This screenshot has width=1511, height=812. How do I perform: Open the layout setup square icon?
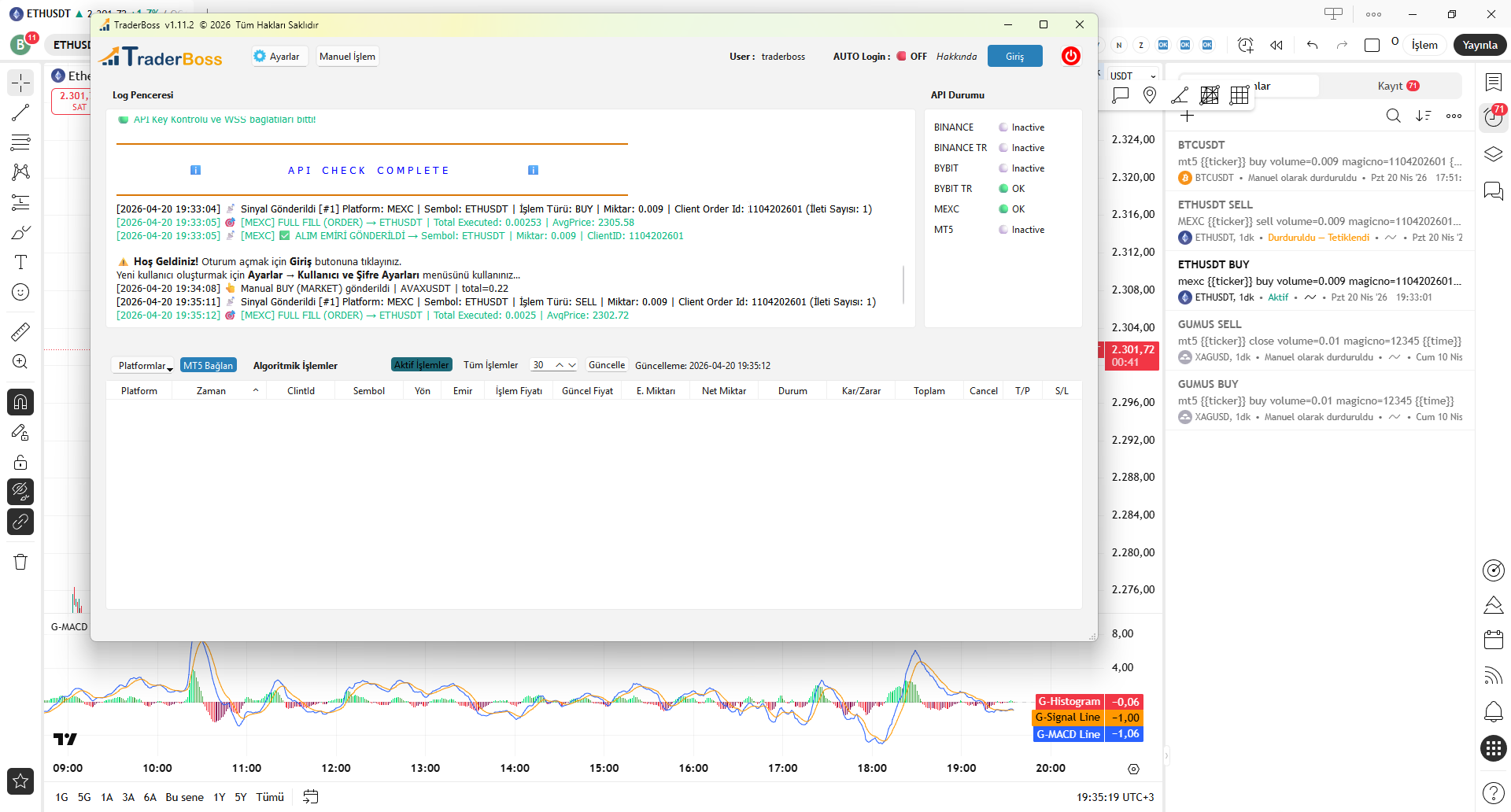coord(1372,45)
